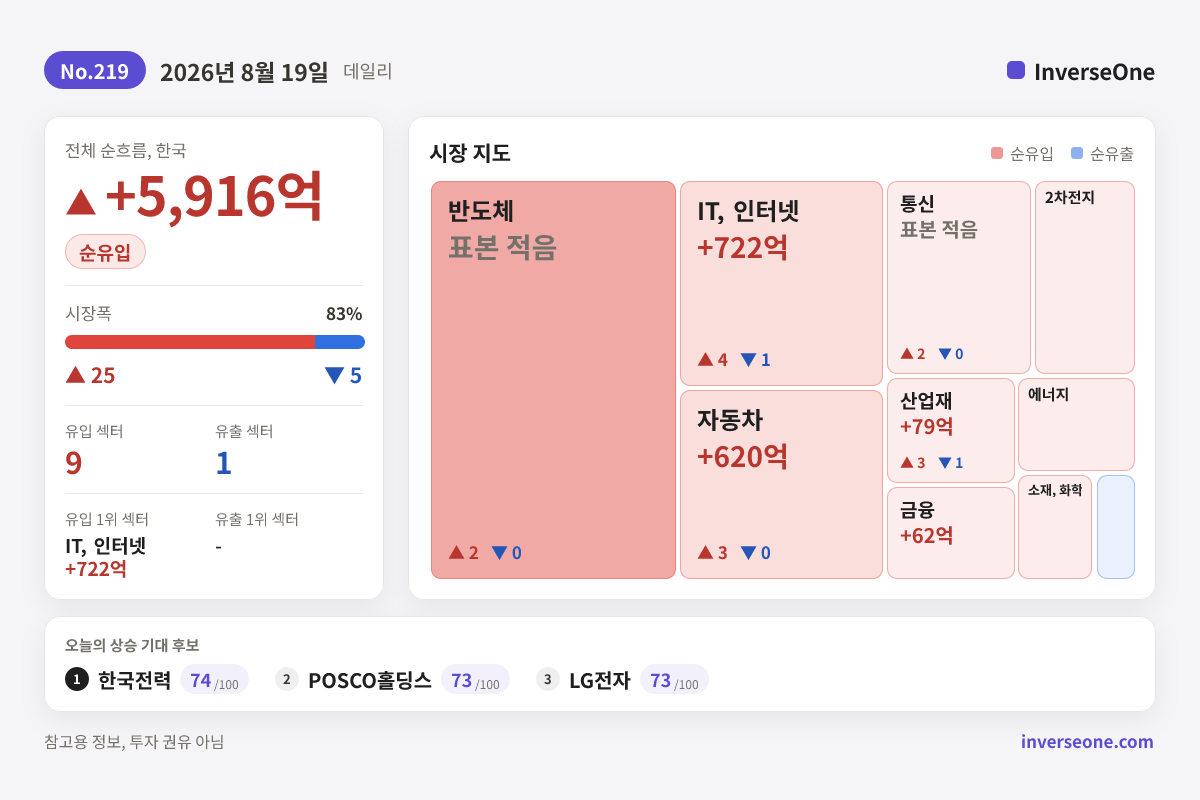The width and height of the screenshot is (1200, 800).
Task: Click the up triangle in 통신 tile
Action: (x=907, y=353)
